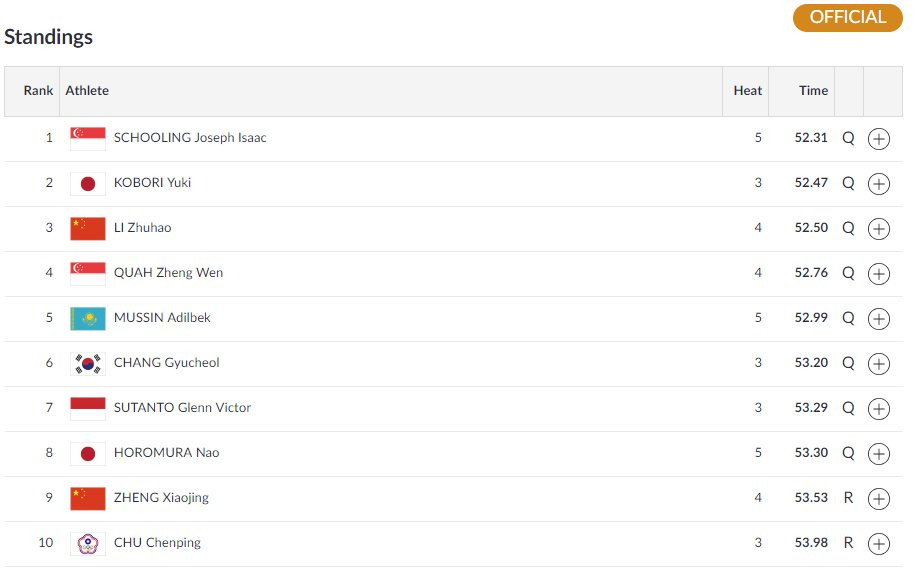Expand plus icon in KOBORI Yuki row
This screenshot has height=569, width=919.
pyautogui.click(x=878, y=184)
